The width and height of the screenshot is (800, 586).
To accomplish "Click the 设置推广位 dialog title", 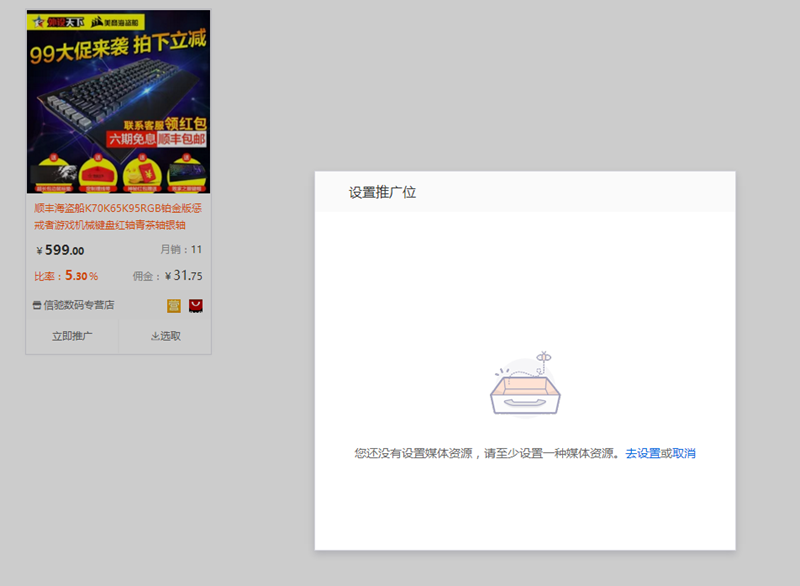I will [x=382, y=192].
